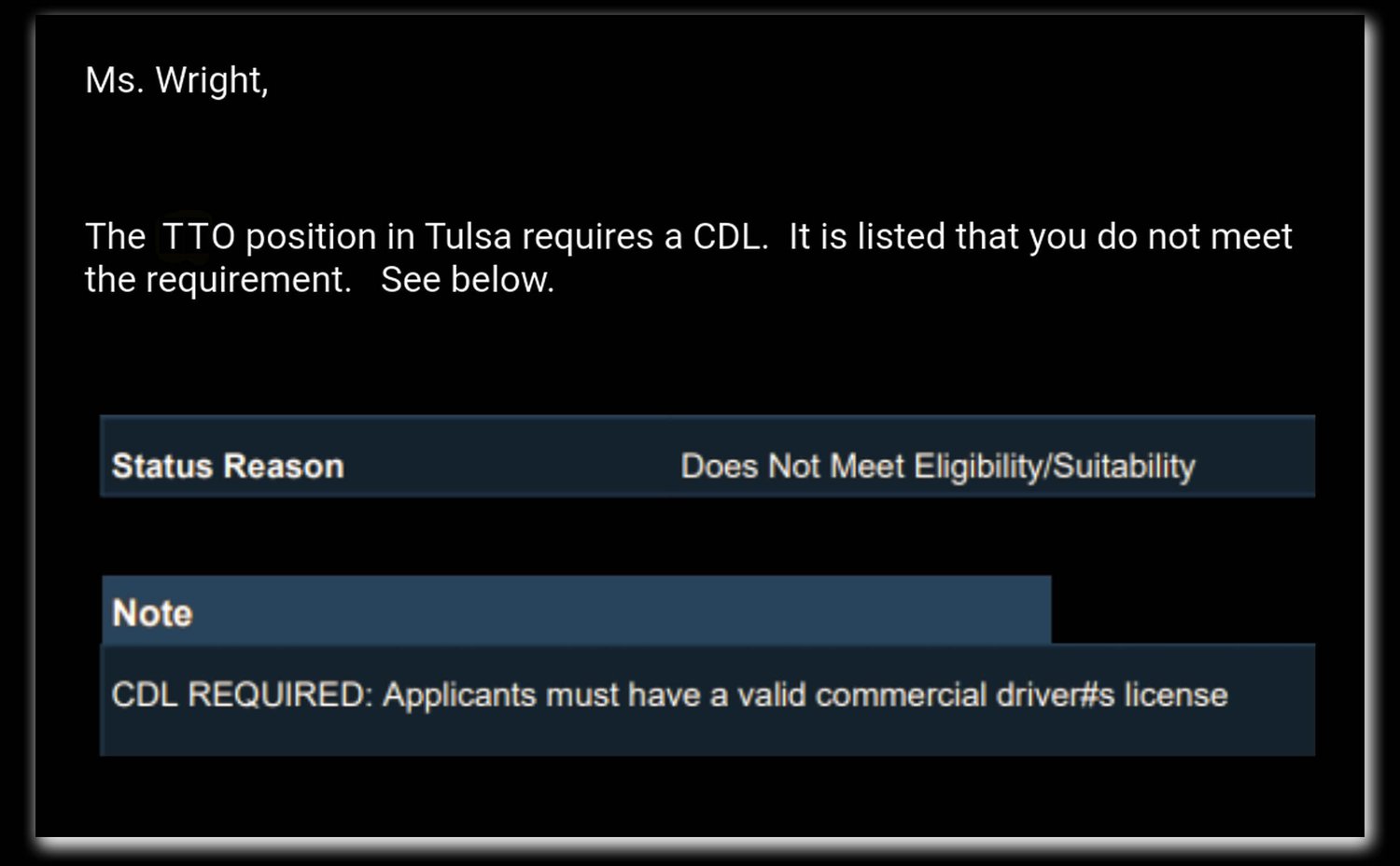The height and width of the screenshot is (866, 1400).
Task: Click the word "TTO" in the message
Action: [x=198, y=237]
